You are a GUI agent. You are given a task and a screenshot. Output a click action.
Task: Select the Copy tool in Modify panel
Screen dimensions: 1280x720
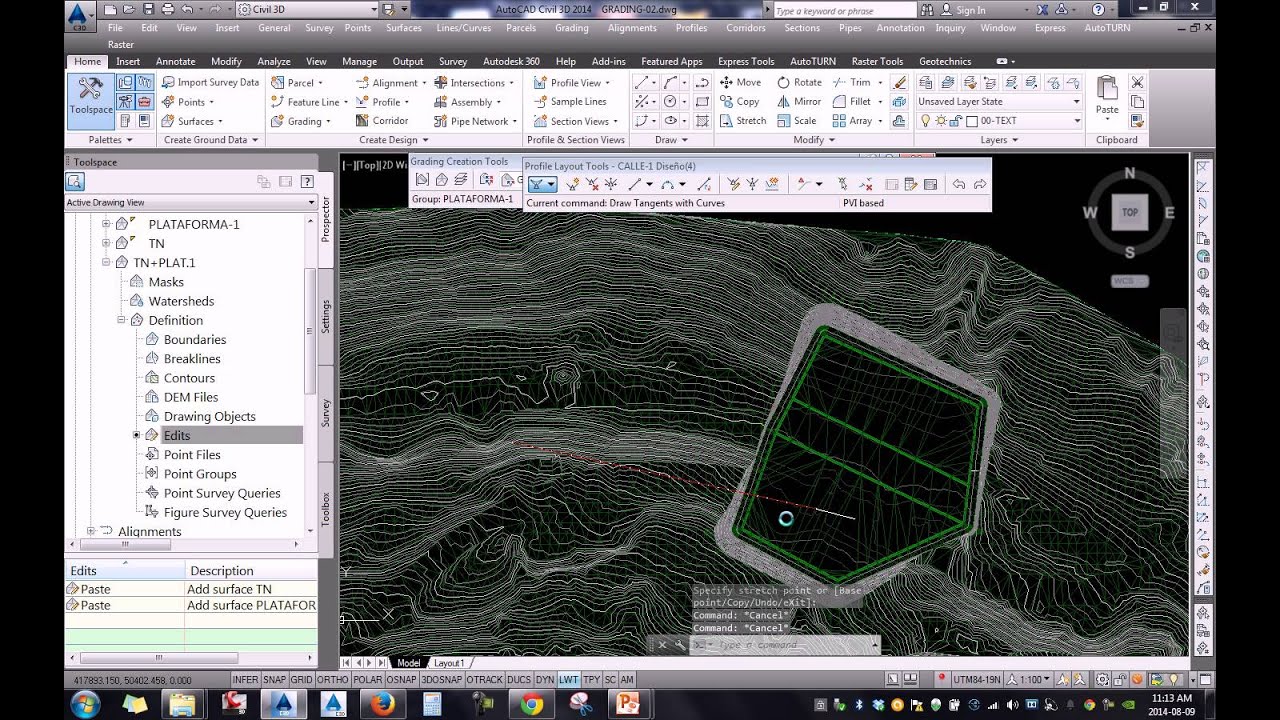[741, 101]
